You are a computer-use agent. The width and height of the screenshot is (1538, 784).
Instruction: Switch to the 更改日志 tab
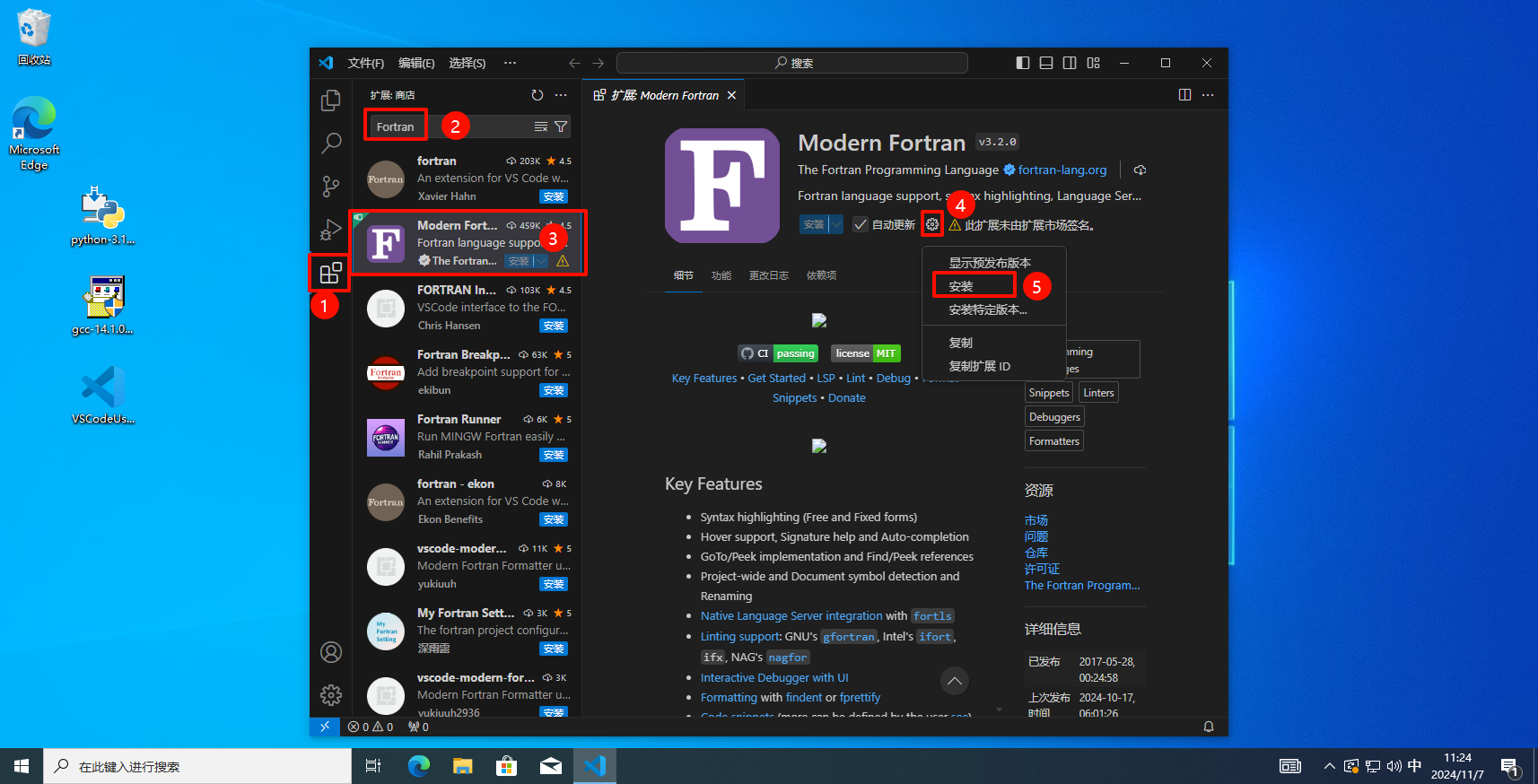(x=768, y=275)
